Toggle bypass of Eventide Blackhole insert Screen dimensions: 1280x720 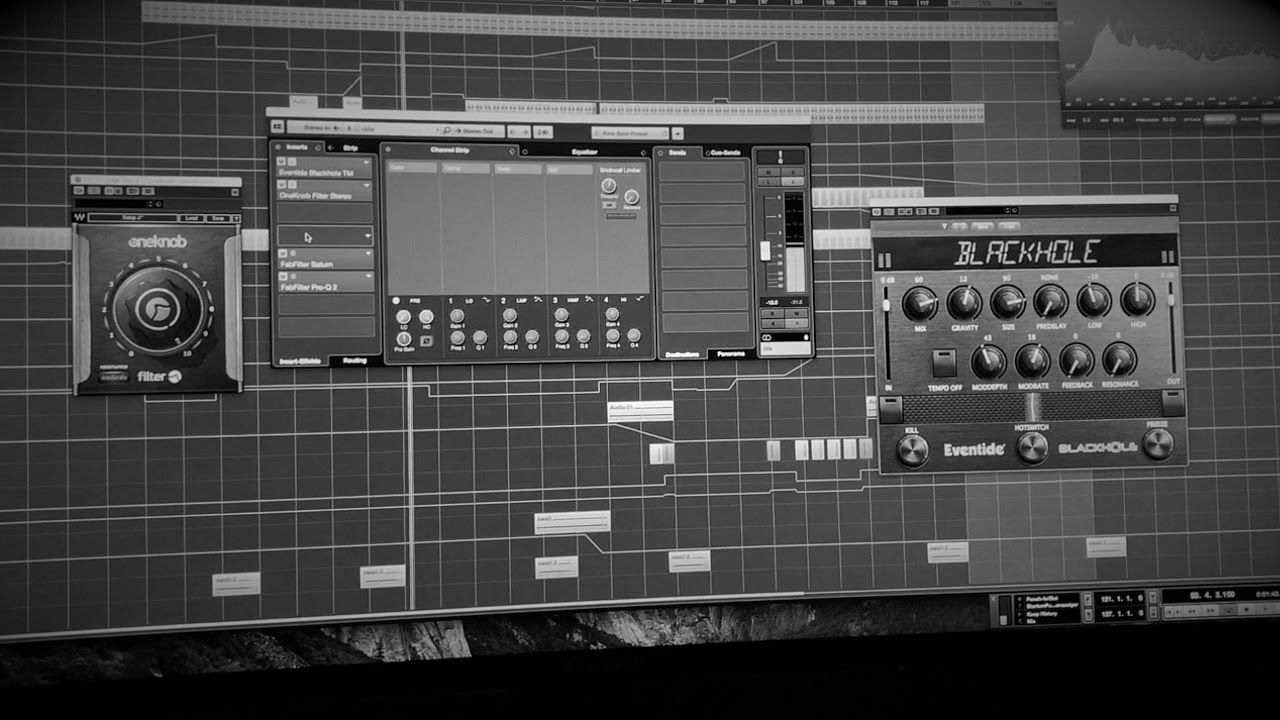[x=282, y=161]
